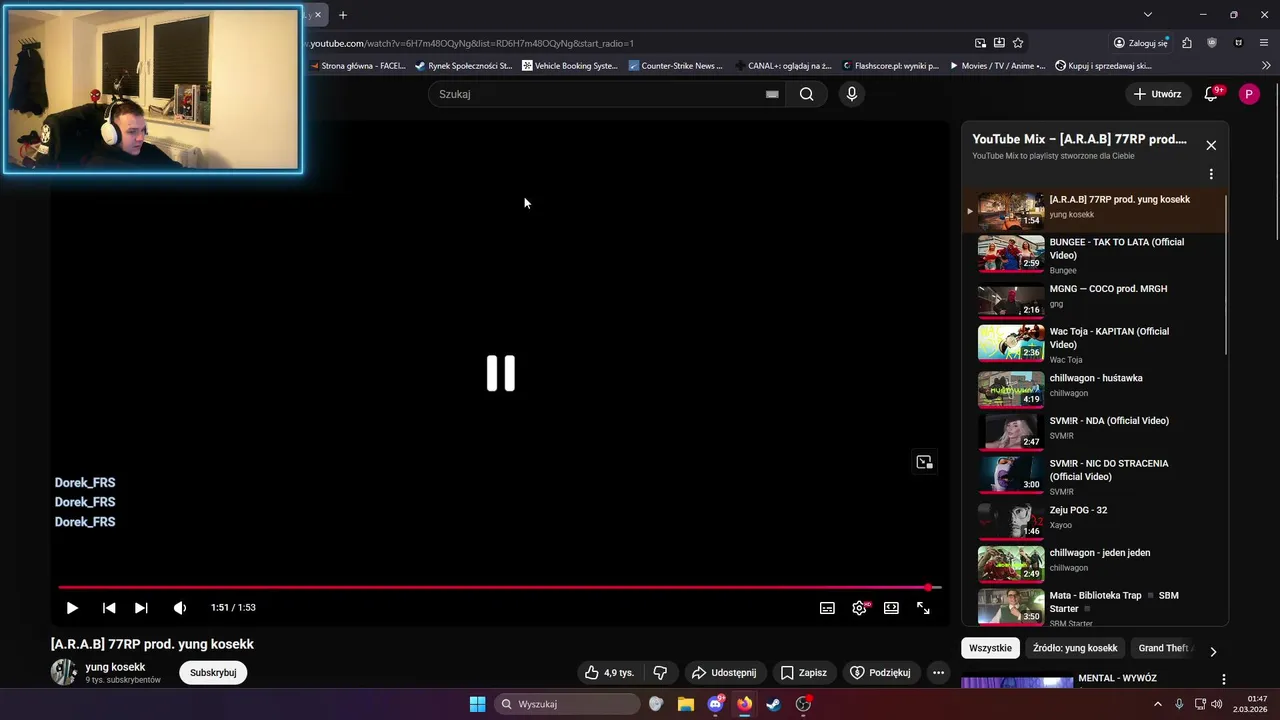Open the miniplayer icon on the video
This screenshot has height=720, width=1280.
(924, 462)
